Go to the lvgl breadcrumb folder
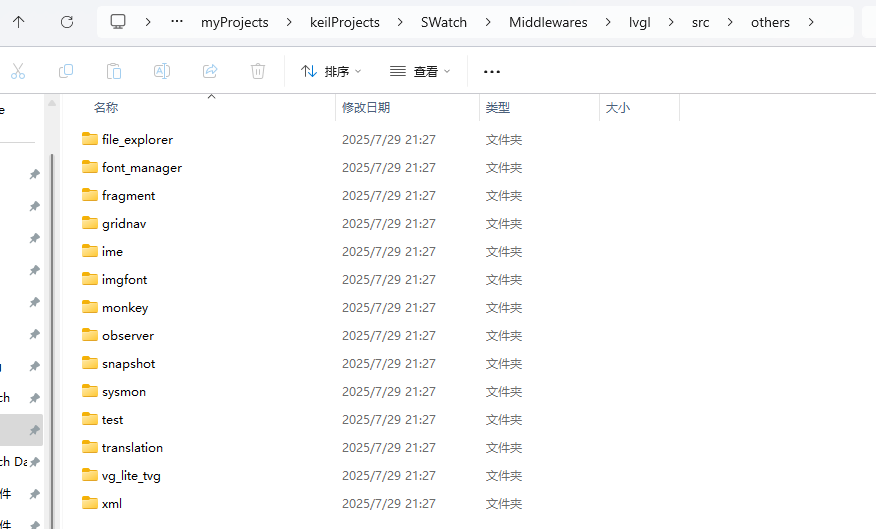 pyautogui.click(x=639, y=22)
